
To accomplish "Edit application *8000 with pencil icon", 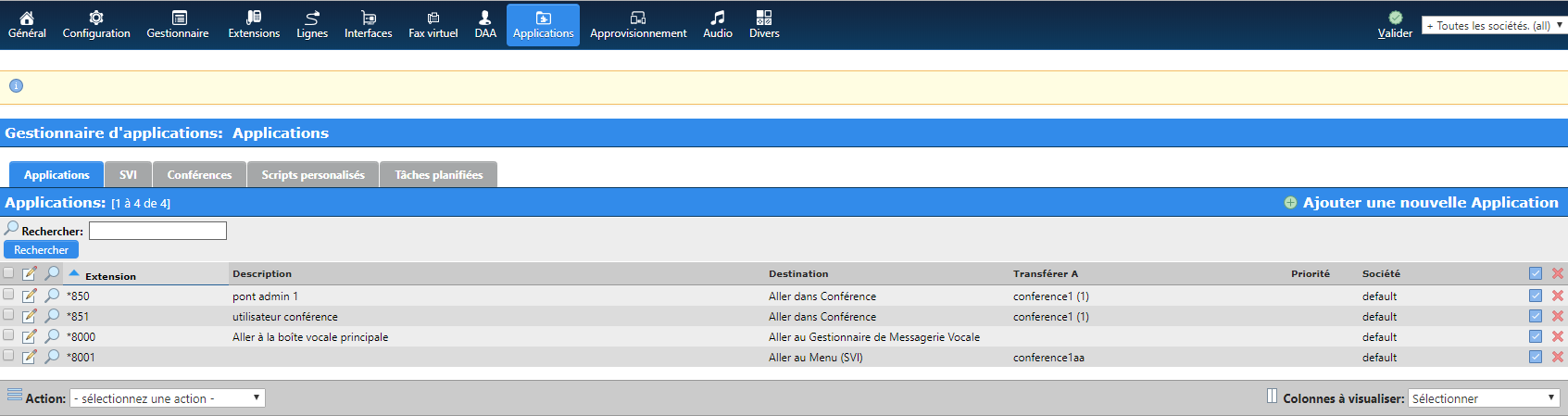I will [x=30, y=336].
